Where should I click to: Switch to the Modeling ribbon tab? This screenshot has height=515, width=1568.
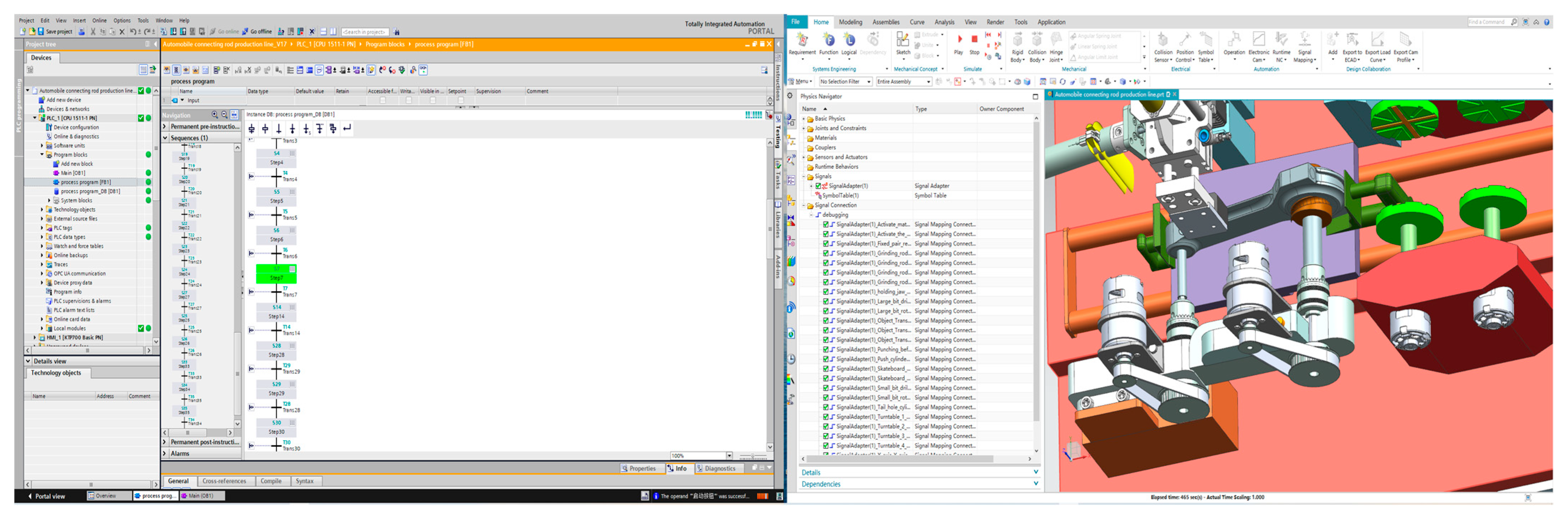click(x=850, y=22)
